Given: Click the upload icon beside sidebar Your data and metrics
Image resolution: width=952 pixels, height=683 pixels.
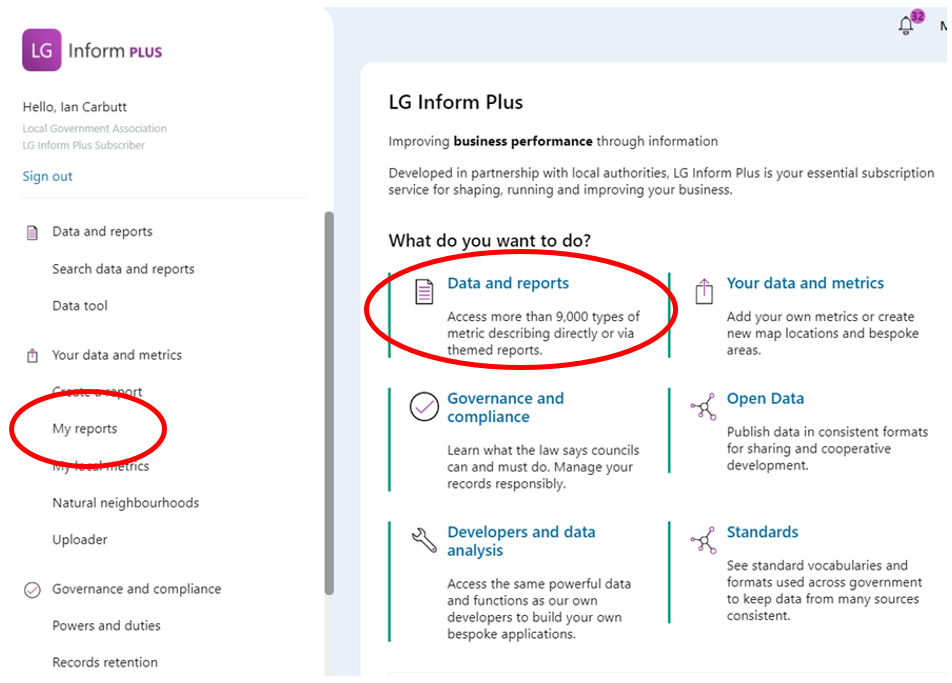Looking at the screenshot, I should coord(32,355).
